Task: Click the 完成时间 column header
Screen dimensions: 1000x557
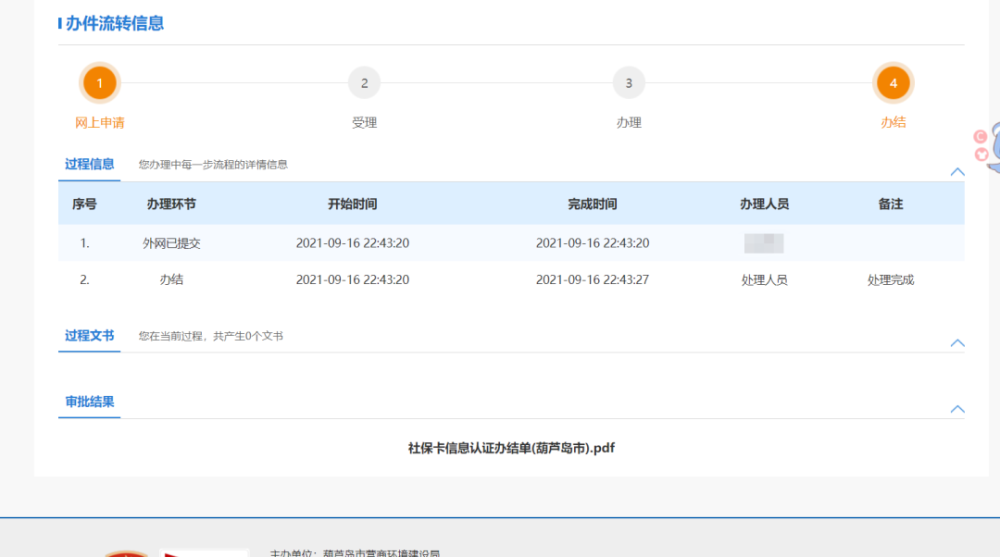Action: 592,204
